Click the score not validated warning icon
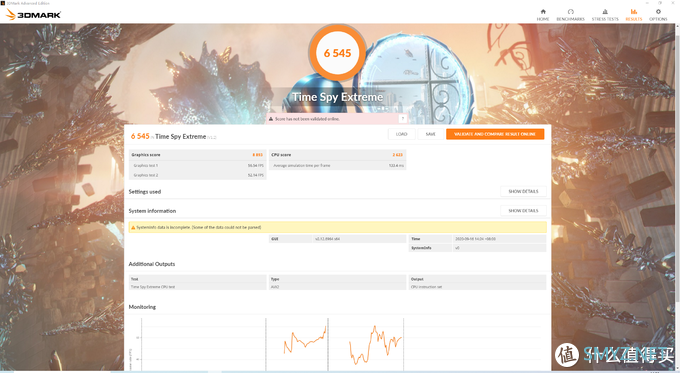Screen dimensions: 680x373 point(271,119)
